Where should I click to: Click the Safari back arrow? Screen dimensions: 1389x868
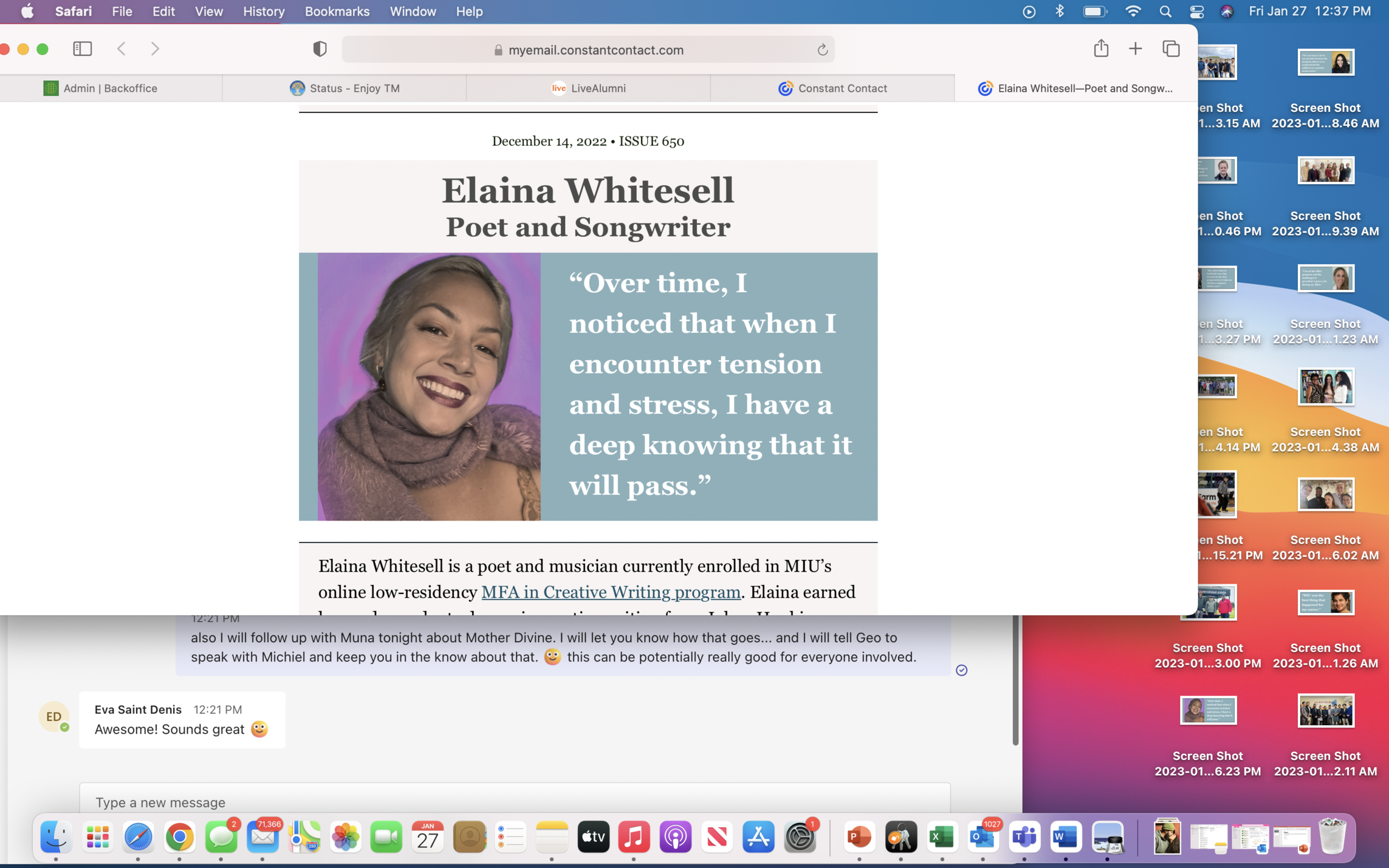tap(122, 49)
